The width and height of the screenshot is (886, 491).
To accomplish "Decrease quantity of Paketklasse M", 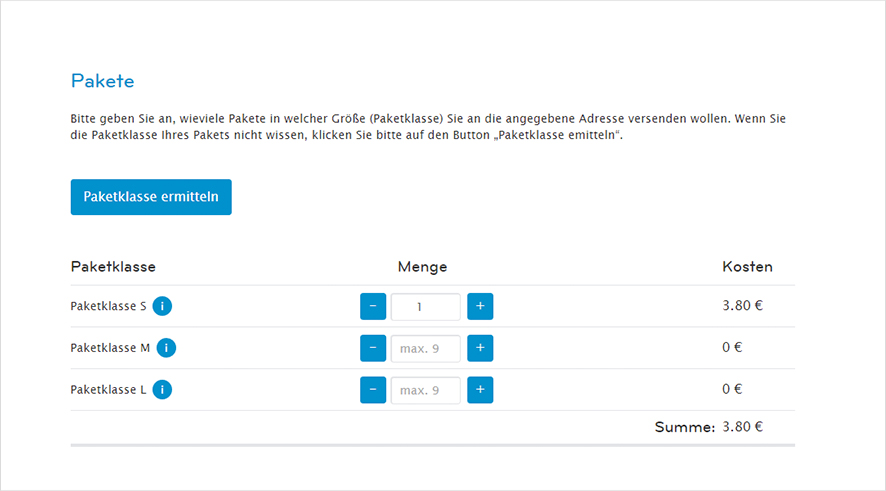I will (x=372, y=348).
